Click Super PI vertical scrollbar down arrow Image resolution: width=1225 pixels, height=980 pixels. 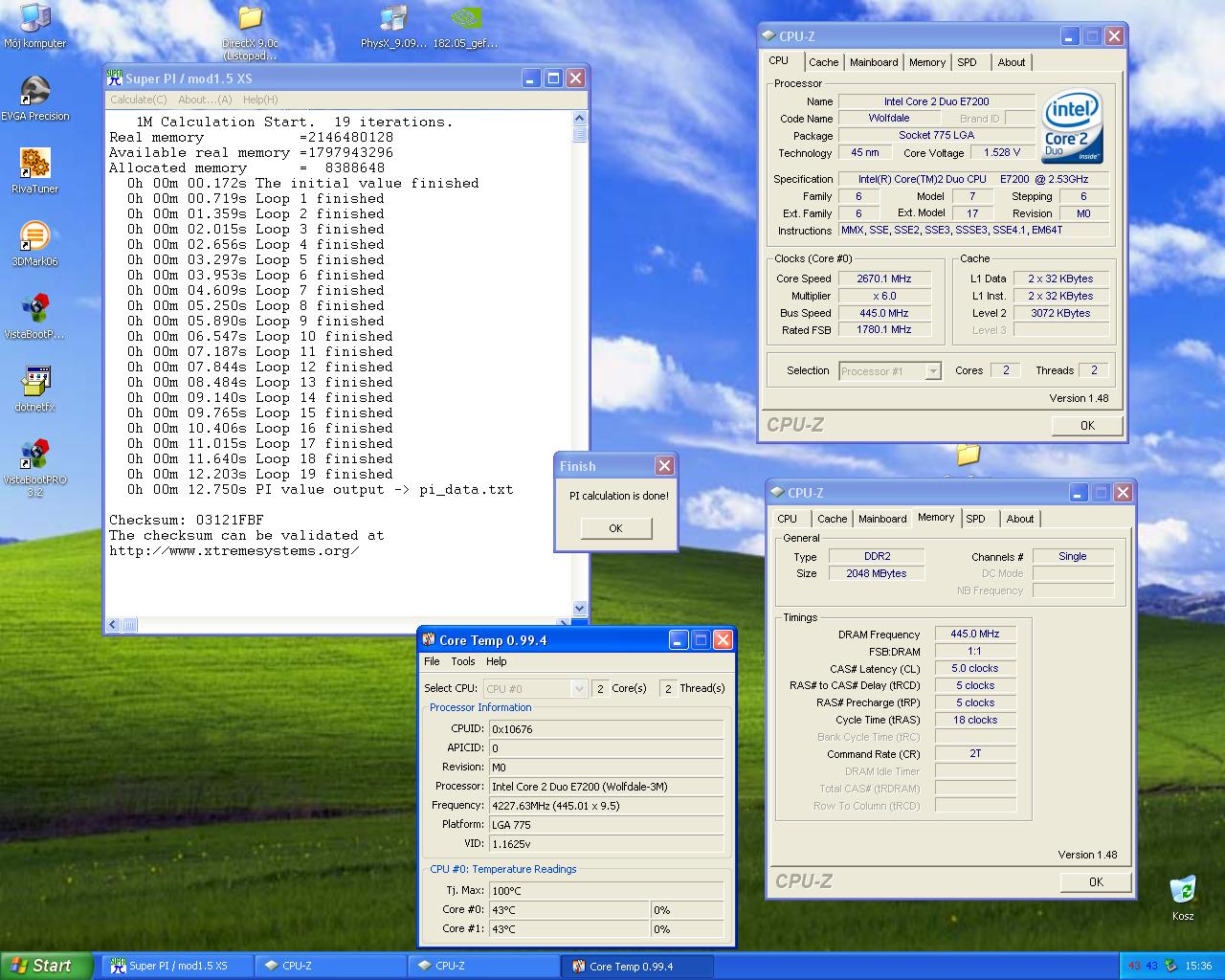tap(579, 608)
